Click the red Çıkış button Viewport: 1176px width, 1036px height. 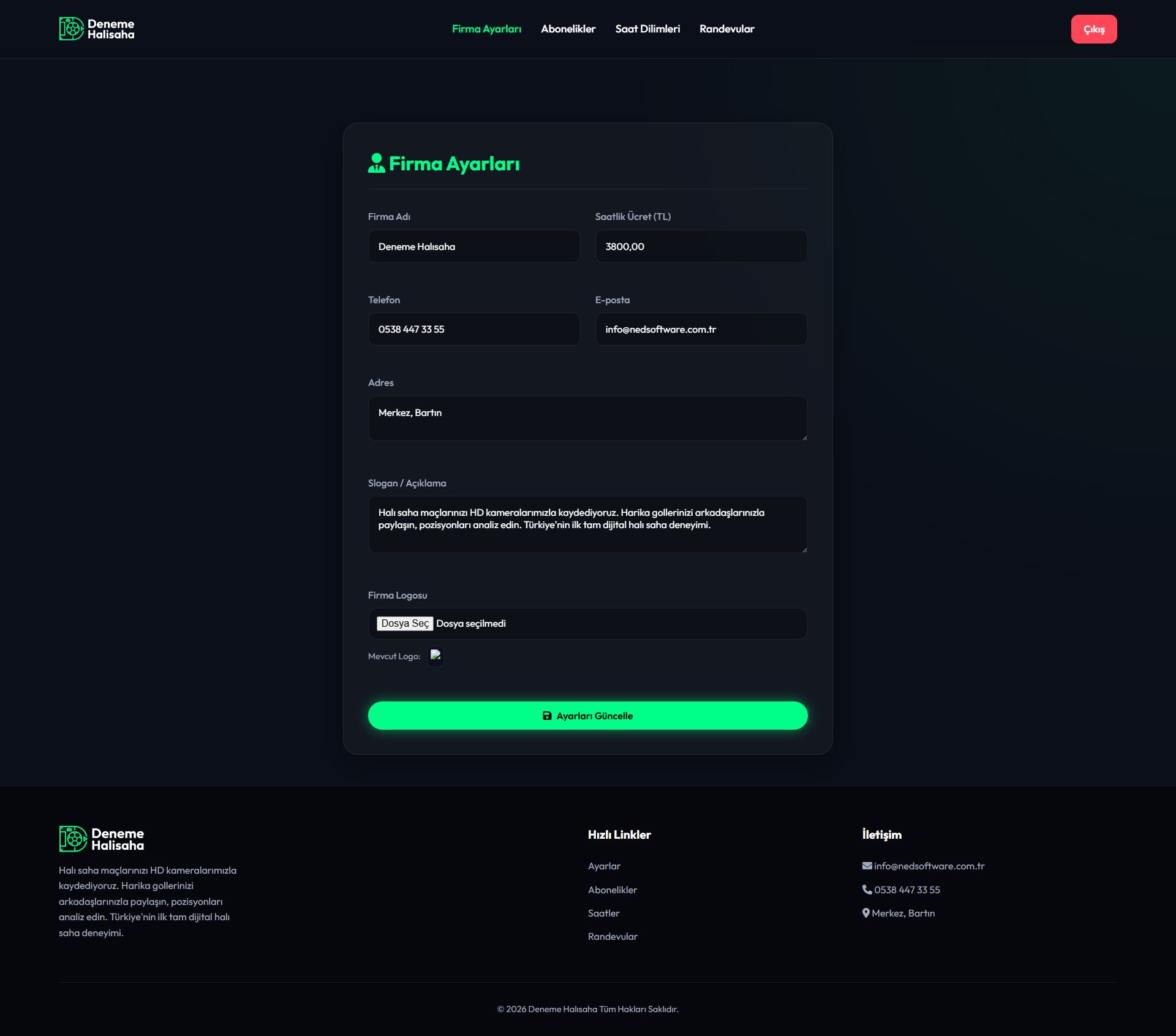[1093, 29]
